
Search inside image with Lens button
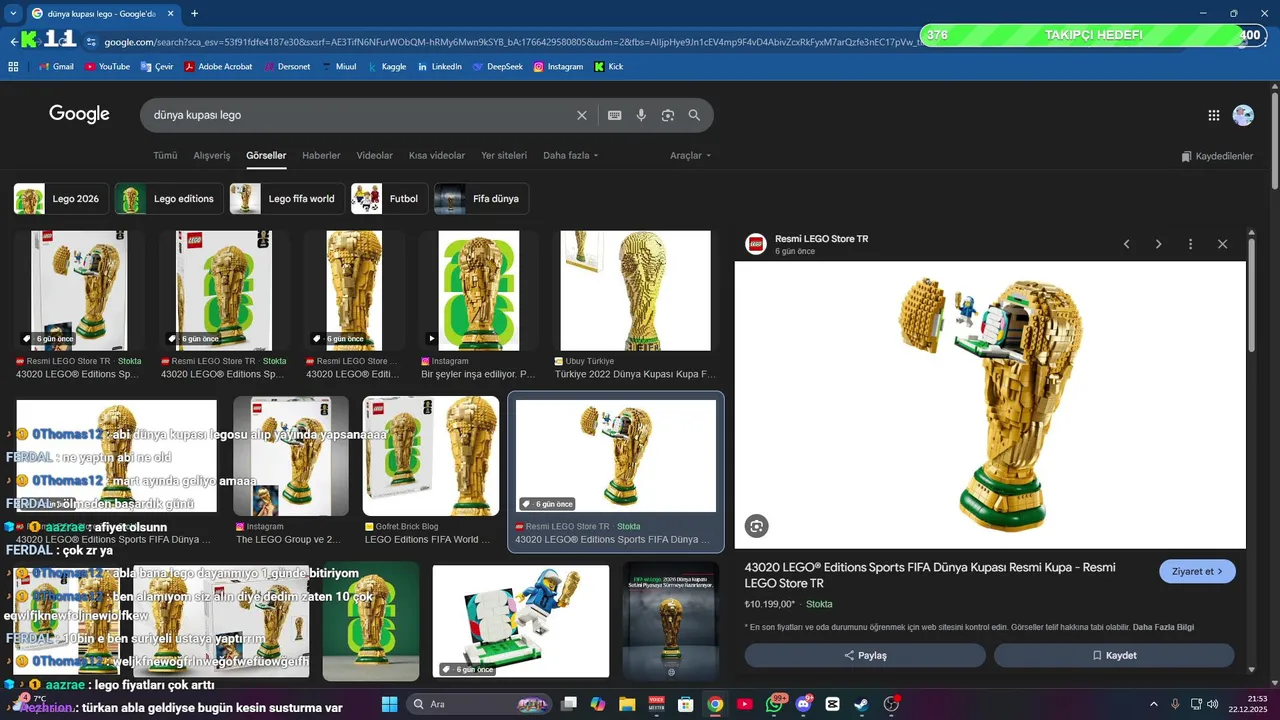tap(757, 526)
